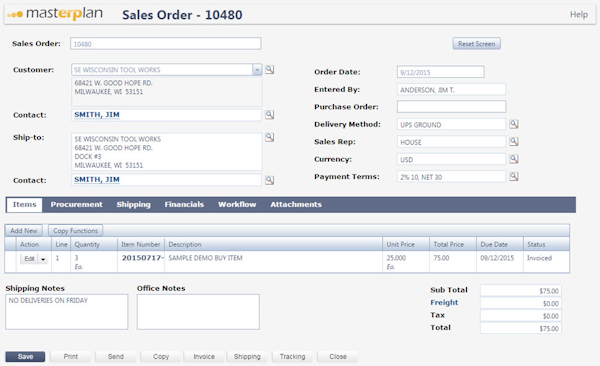The image size is (600, 366).
Task: Open lookup beside the bill-to Contact field
Action: point(269,115)
